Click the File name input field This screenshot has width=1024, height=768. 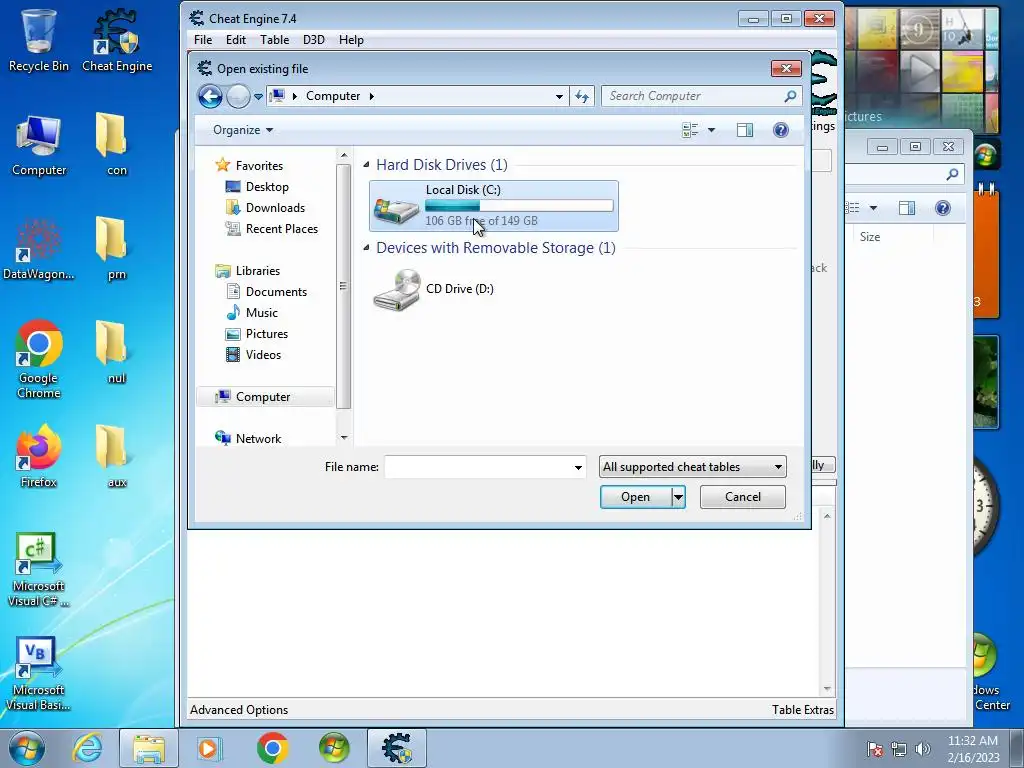[479, 467]
